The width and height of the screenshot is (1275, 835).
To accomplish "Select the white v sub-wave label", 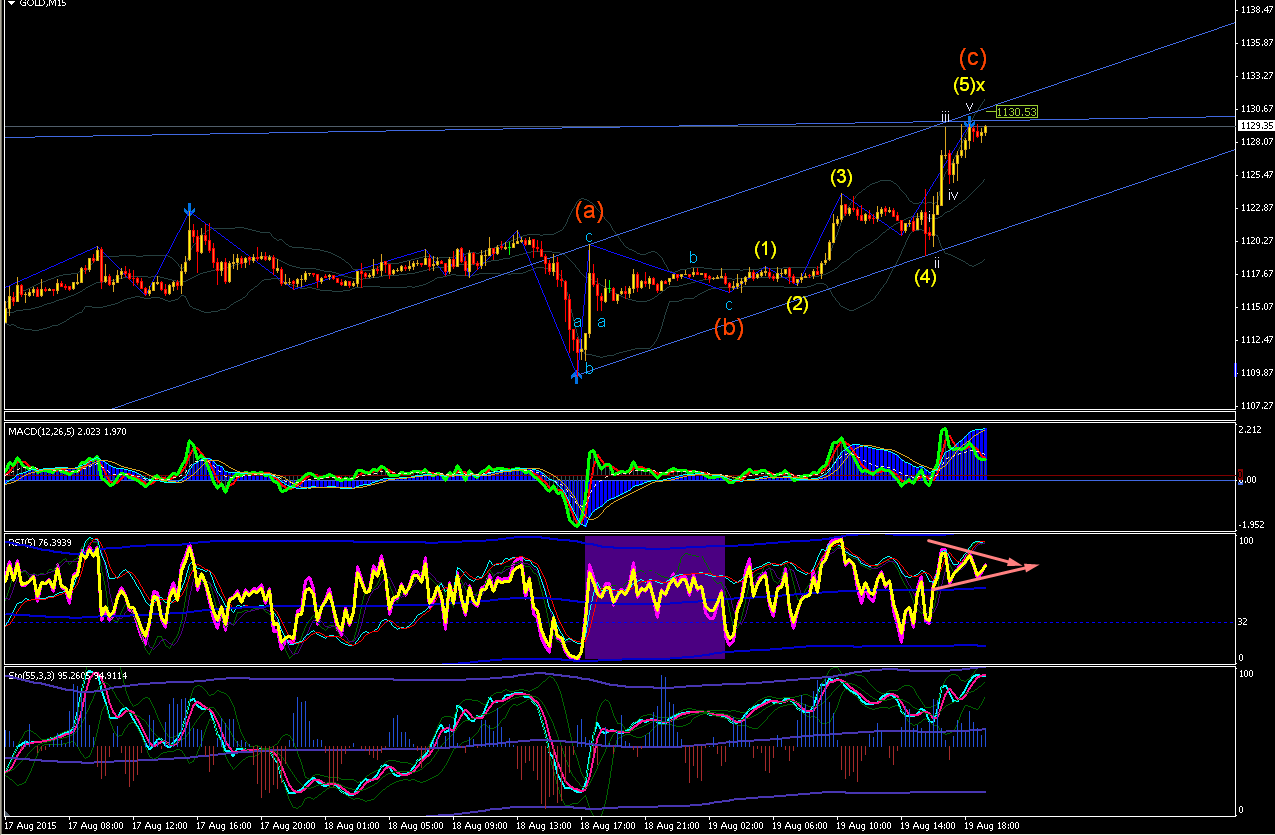I will pos(969,105).
